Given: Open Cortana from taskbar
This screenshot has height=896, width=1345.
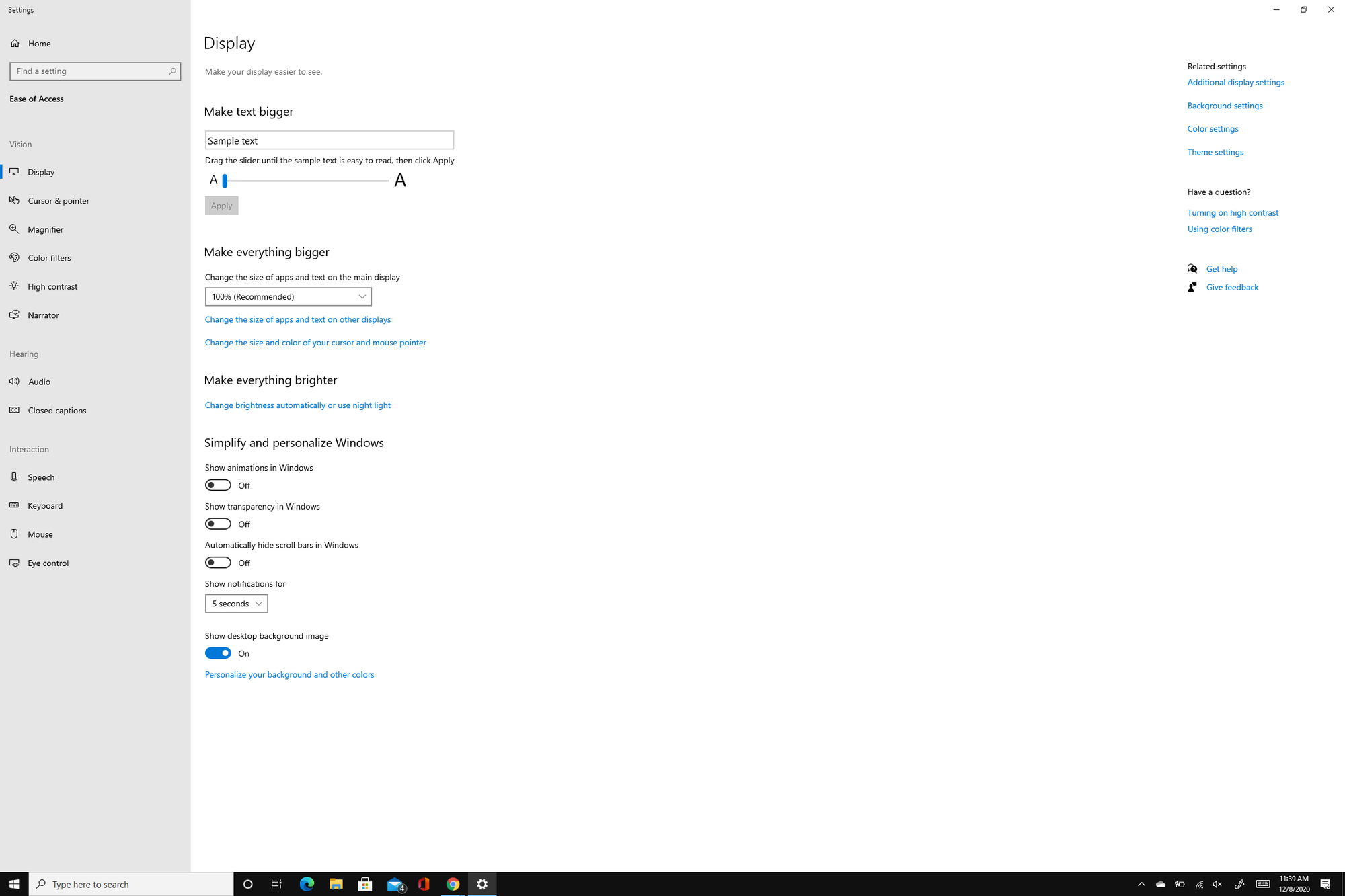Looking at the screenshot, I should coord(248,884).
